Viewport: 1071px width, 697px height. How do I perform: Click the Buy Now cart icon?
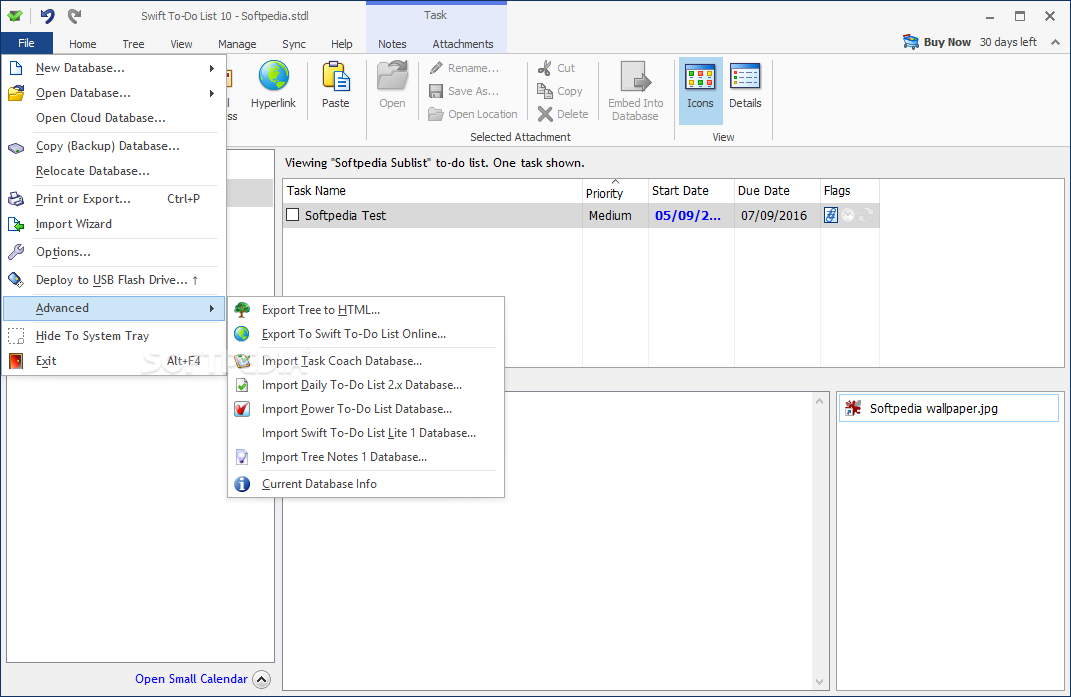pyautogui.click(x=910, y=42)
